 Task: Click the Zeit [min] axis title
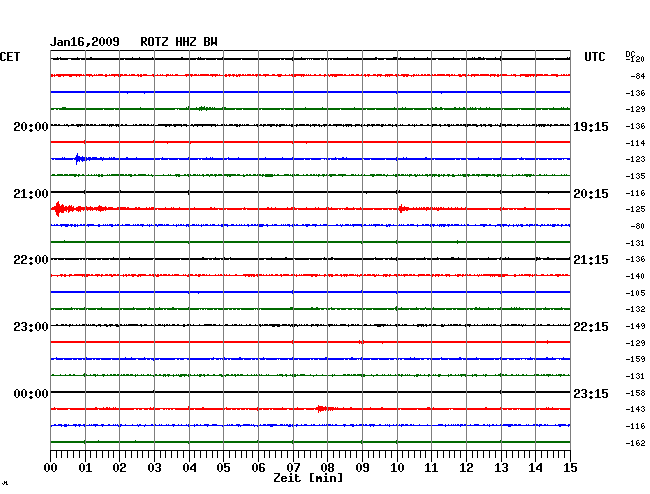(x=308, y=478)
